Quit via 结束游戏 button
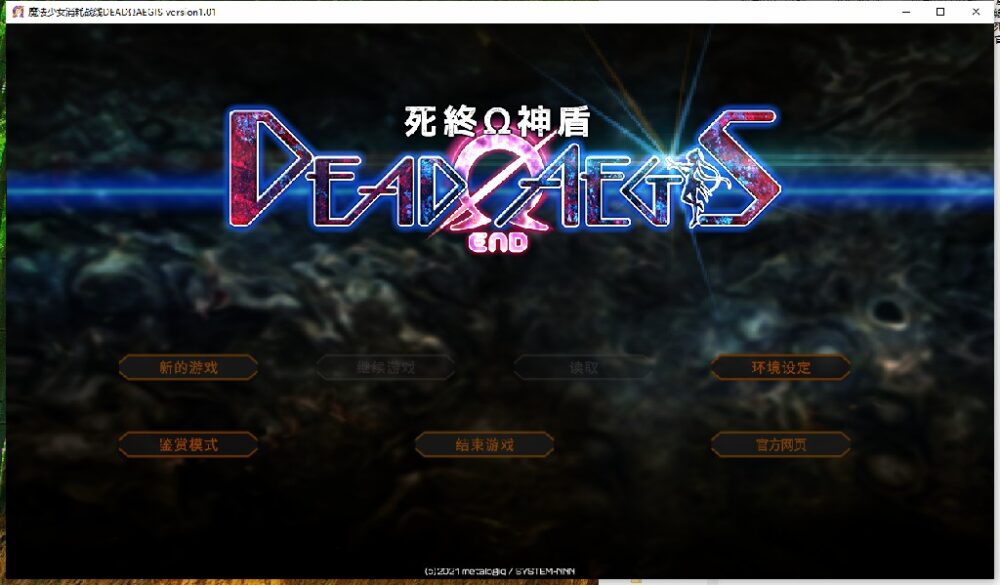The image size is (1000, 585). [485, 445]
